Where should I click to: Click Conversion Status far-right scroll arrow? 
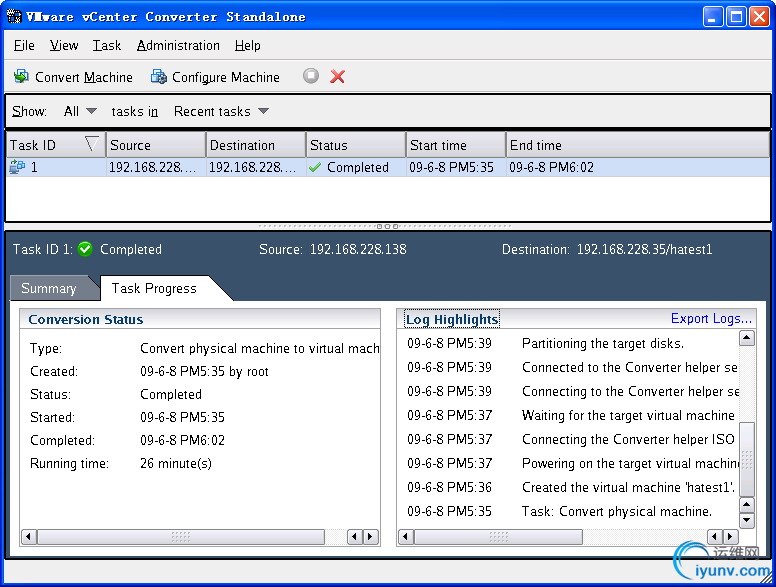[x=370, y=537]
